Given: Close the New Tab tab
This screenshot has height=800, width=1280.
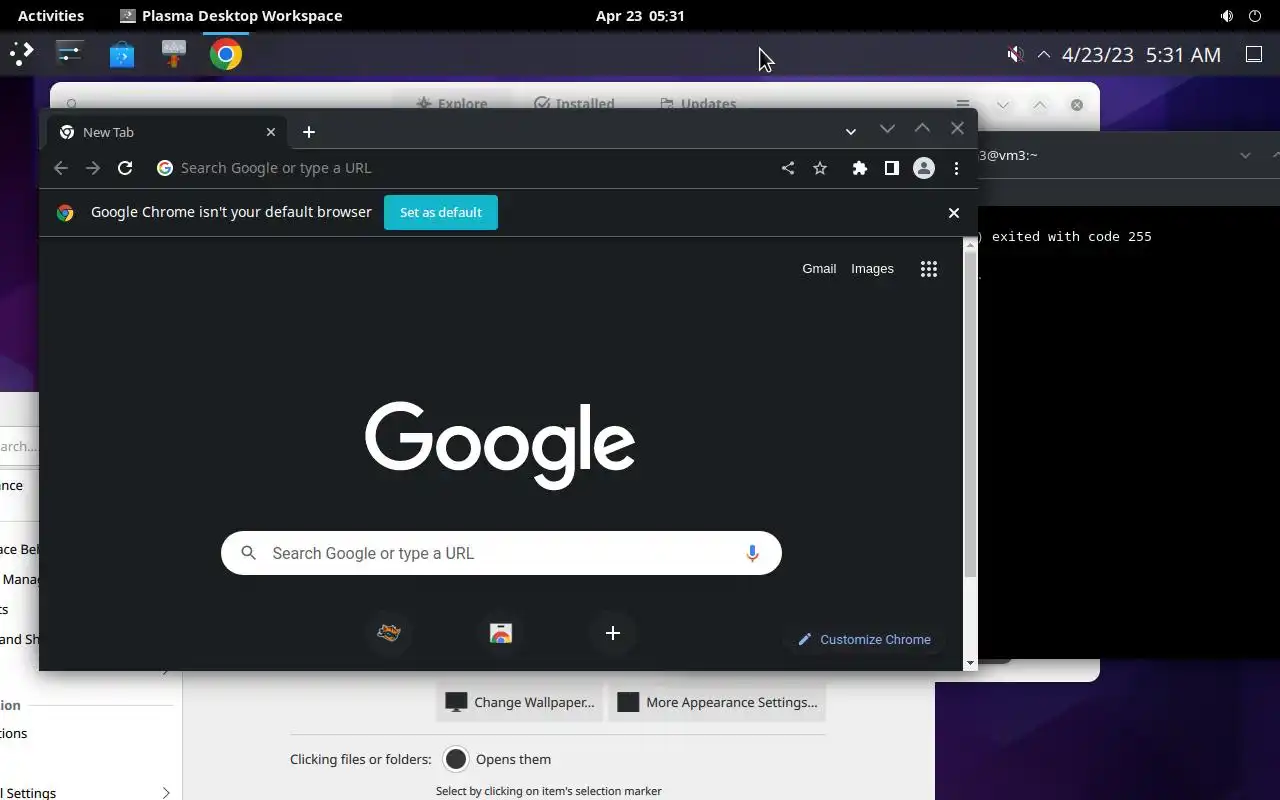Looking at the screenshot, I should tap(270, 132).
